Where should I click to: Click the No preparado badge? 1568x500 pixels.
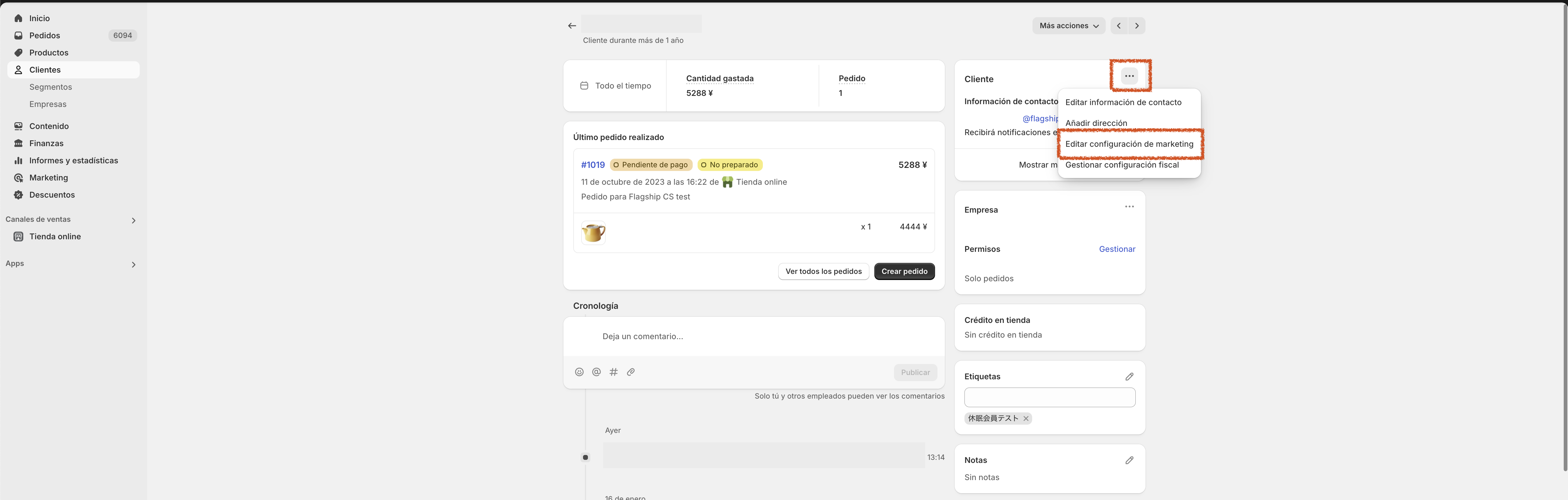coord(730,165)
